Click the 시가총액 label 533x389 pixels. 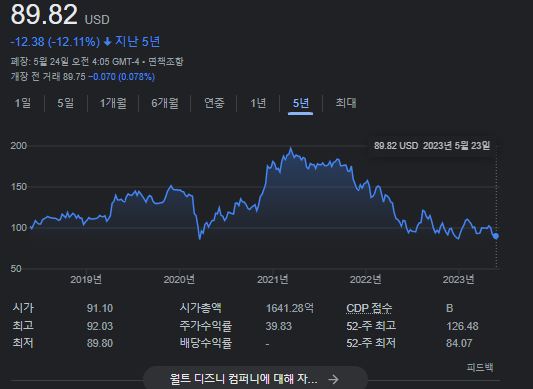coord(201,308)
